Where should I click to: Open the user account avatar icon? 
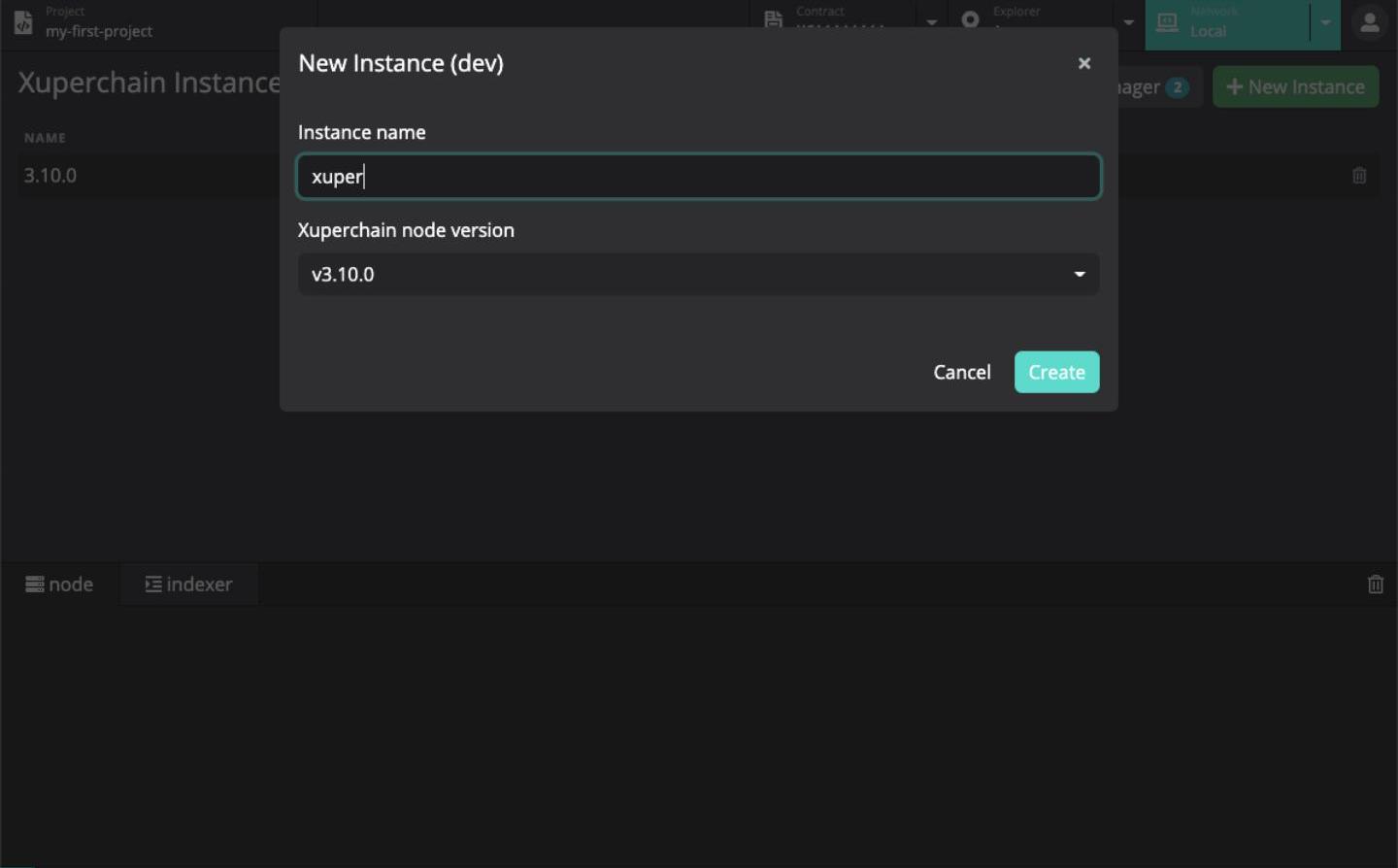click(x=1370, y=23)
